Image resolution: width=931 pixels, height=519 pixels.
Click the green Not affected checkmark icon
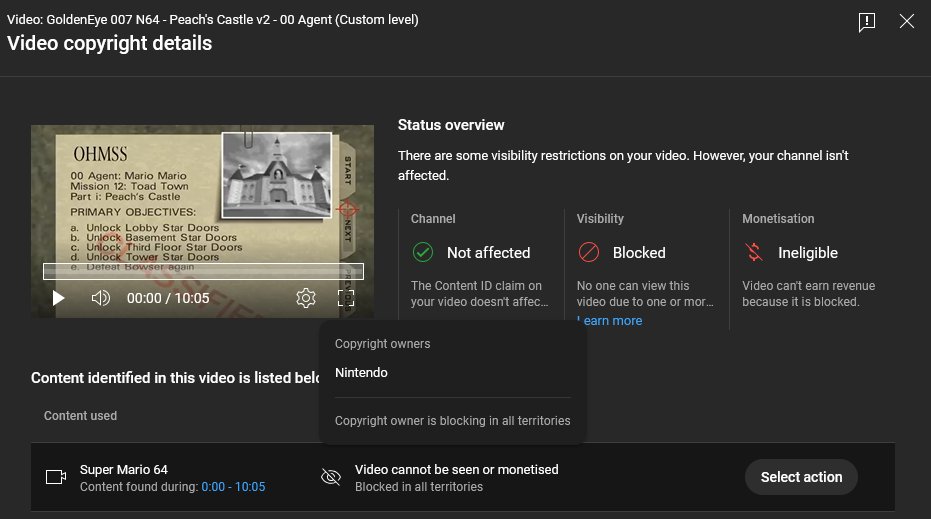[423, 252]
